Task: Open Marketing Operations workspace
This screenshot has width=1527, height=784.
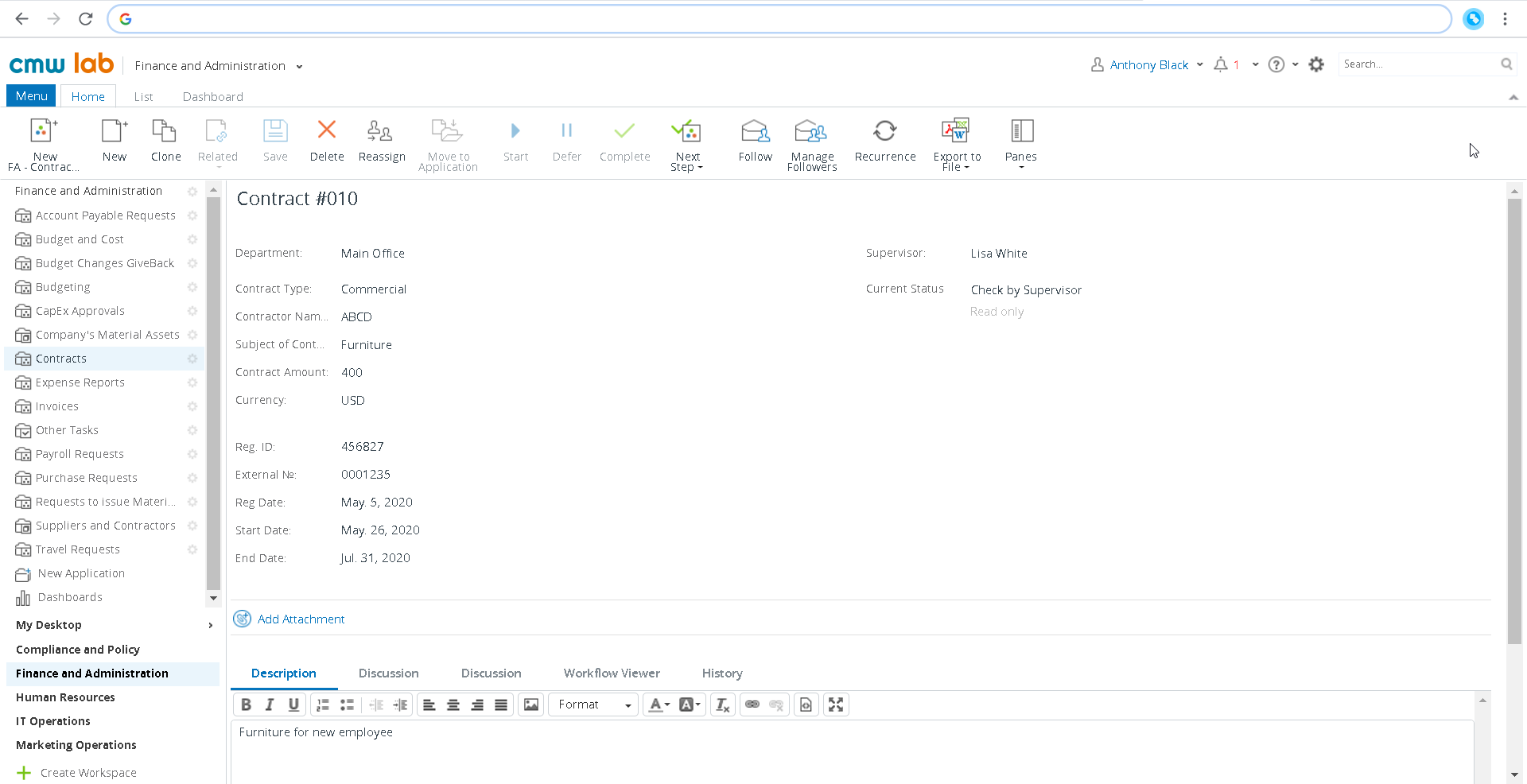Action: coord(76,745)
